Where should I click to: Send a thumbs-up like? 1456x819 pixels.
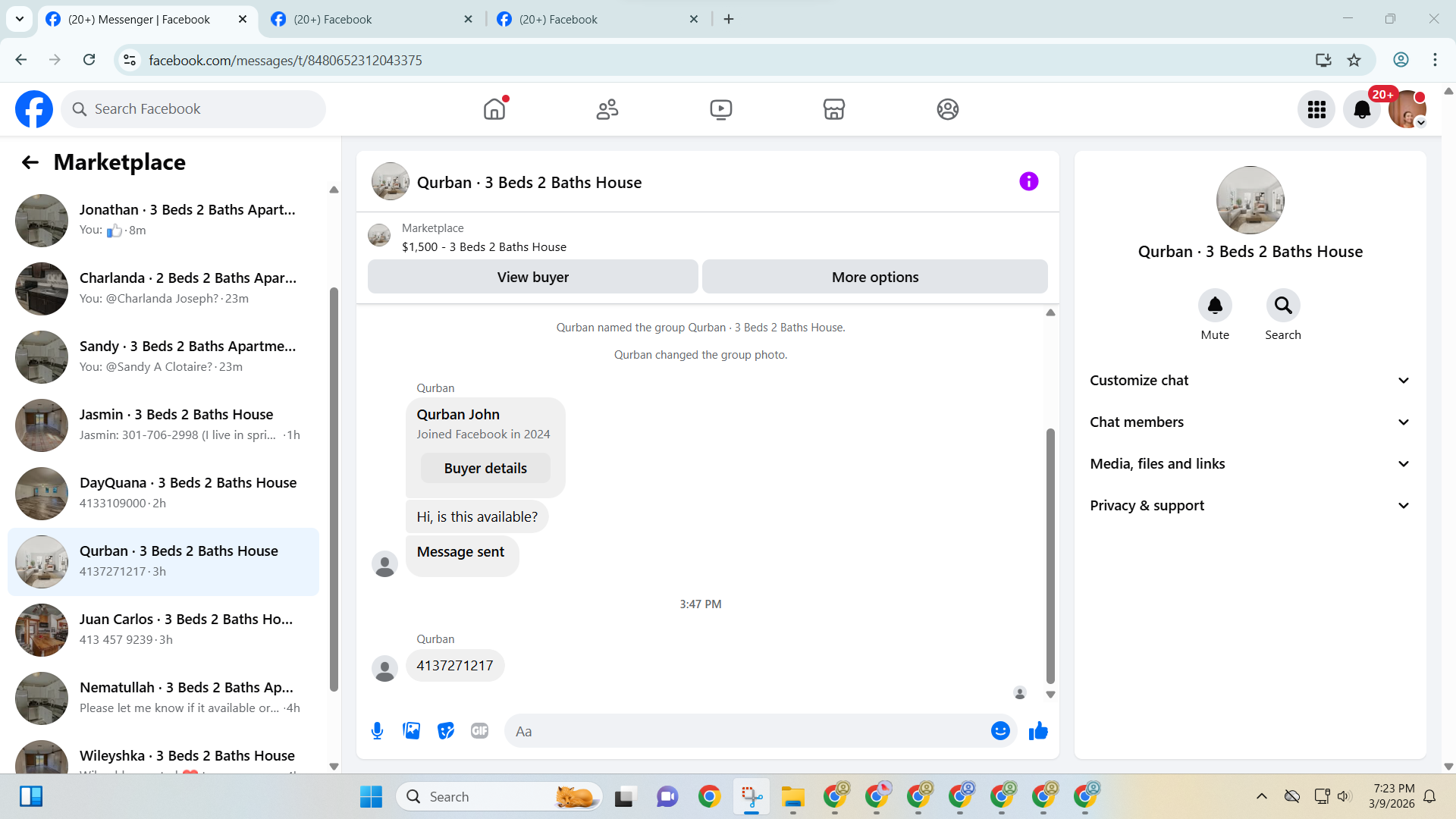point(1038,731)
